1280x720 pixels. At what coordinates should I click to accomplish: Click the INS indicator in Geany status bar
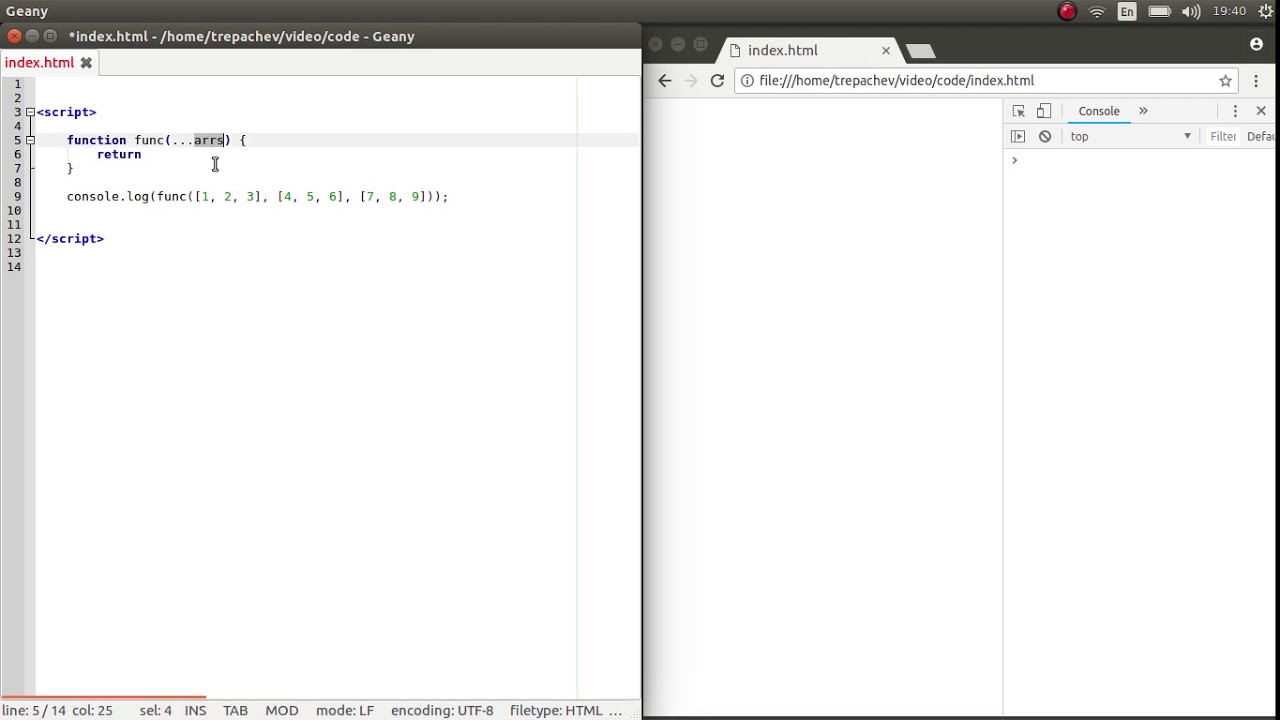pos(195,710)
